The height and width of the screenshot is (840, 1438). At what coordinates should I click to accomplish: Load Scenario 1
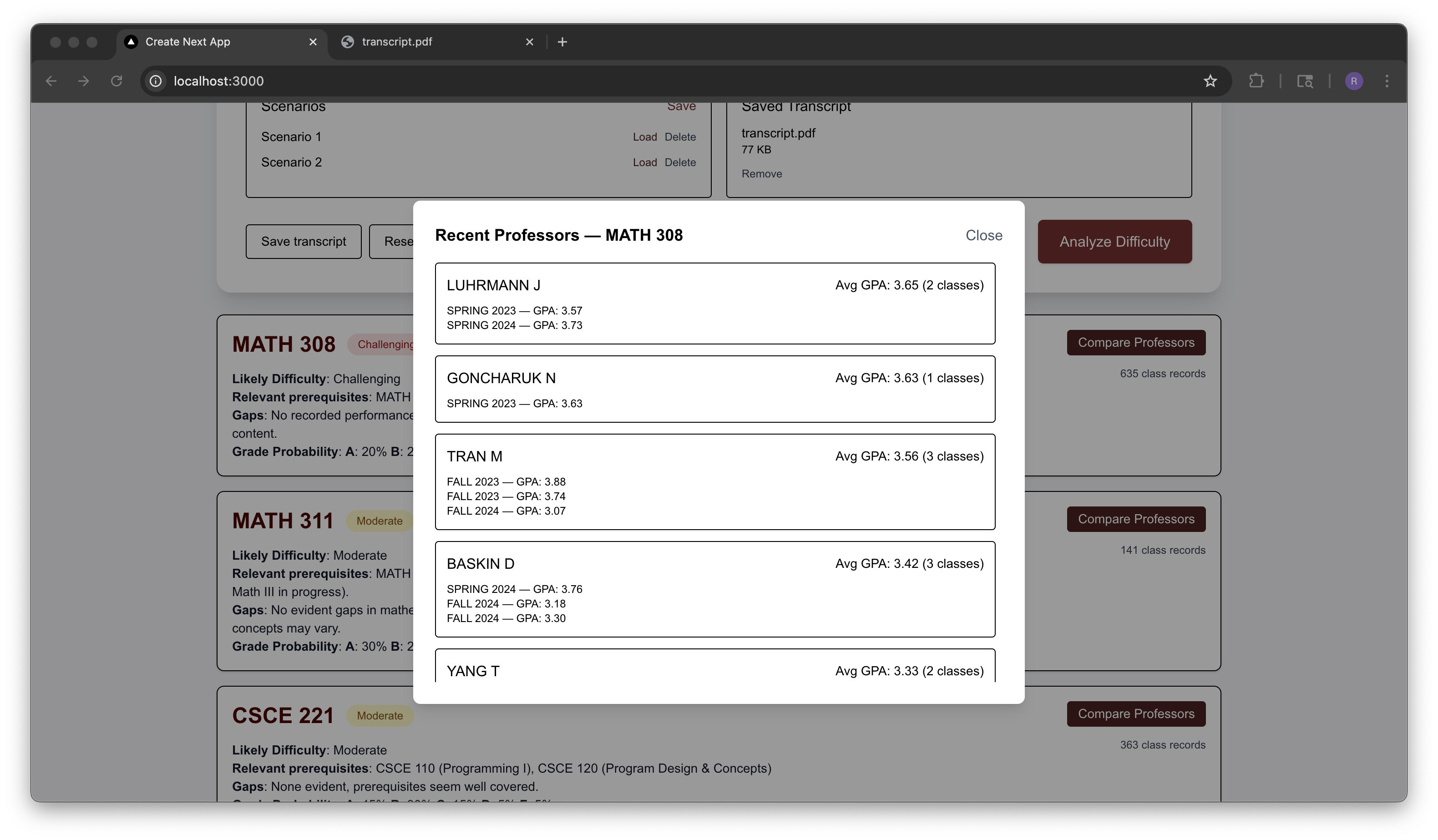644,137
